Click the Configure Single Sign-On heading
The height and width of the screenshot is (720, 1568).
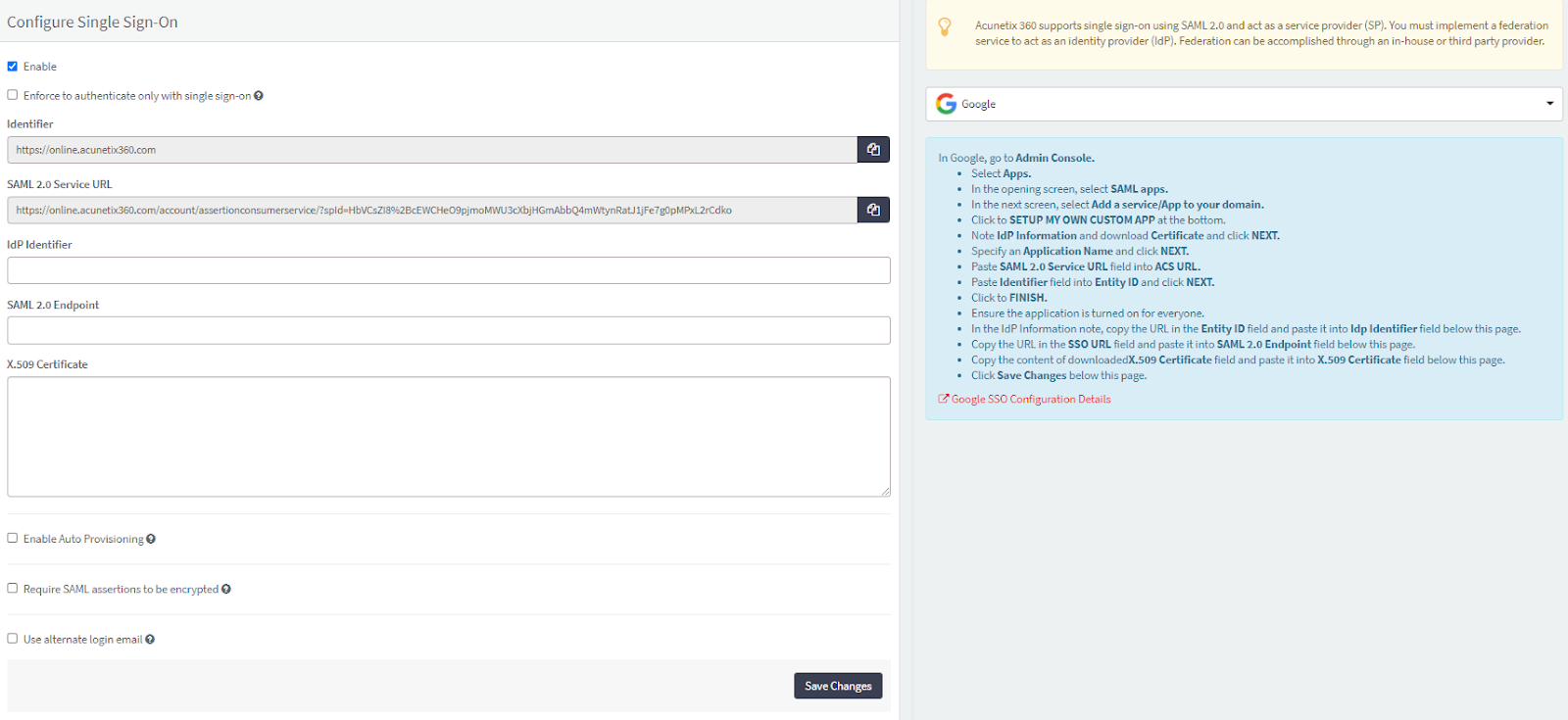pyautogui.click(x=92, y=22)
